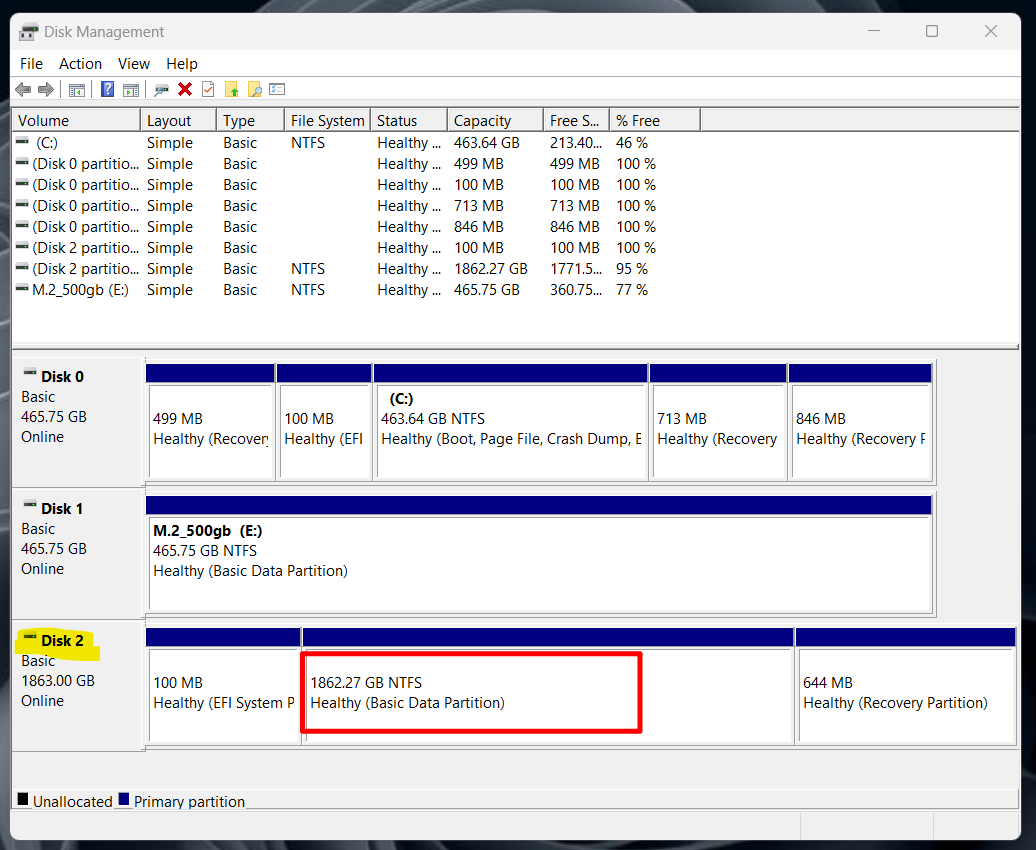Toggle the Show/Hide Console Tree icon

77,90
